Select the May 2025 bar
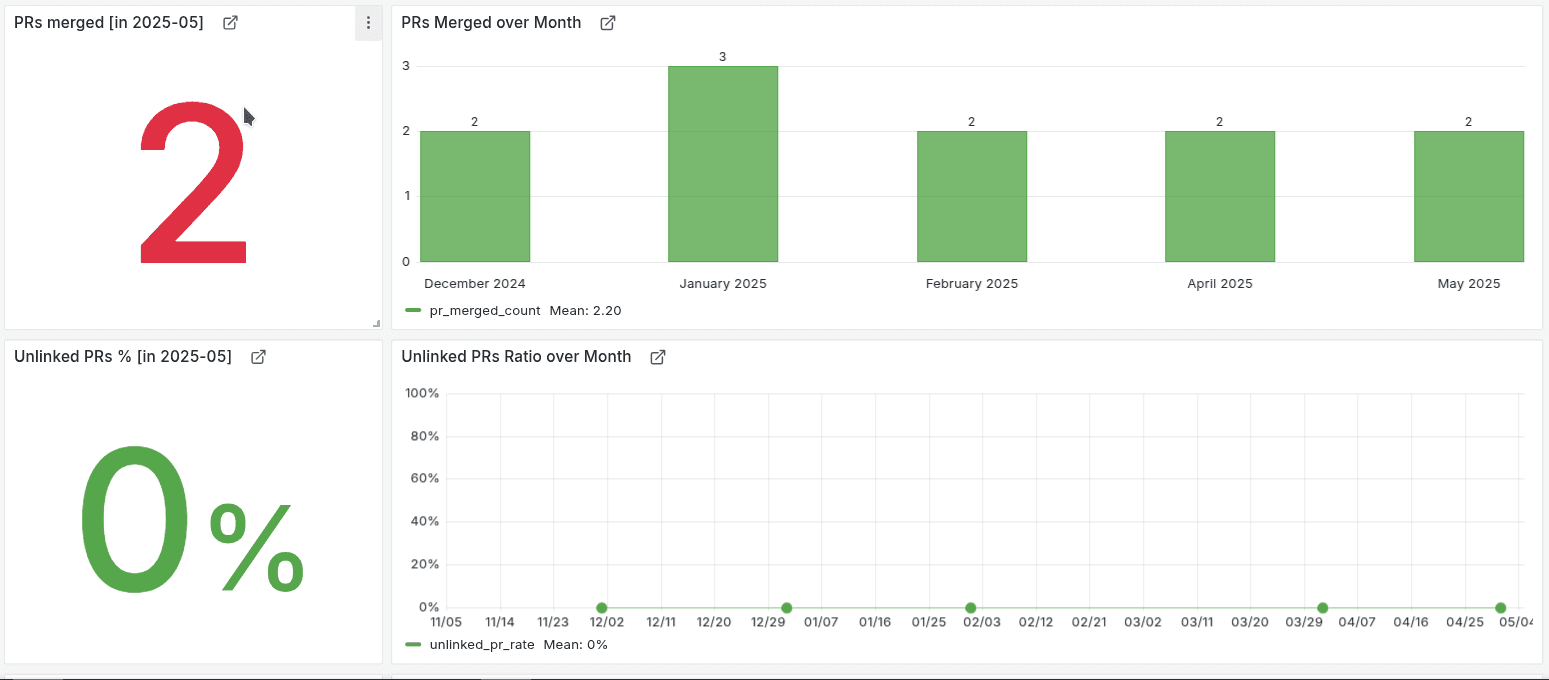This screenshot has height=680, width=1549. tap(1468, 197)
